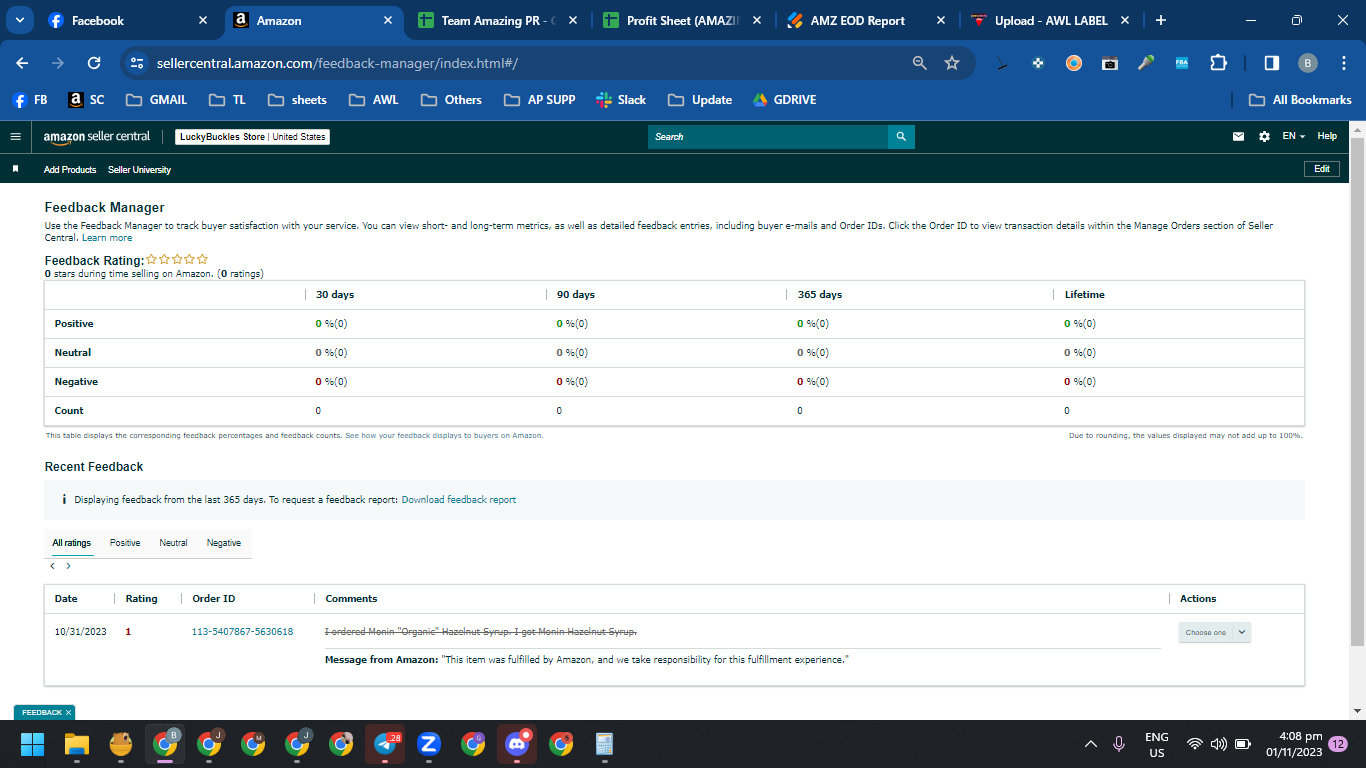Select the Negative feedback tab
The image size is (1366, 768).
tap(224, 543)
